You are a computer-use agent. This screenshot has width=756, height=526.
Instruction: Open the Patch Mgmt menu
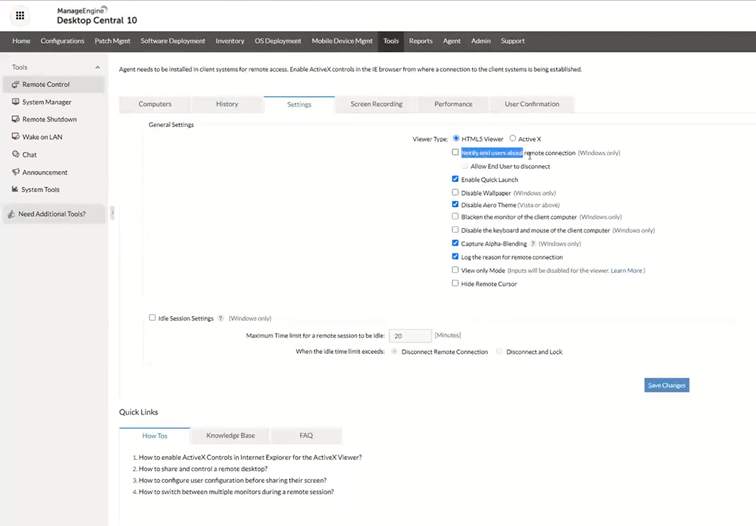click(112, 41)
